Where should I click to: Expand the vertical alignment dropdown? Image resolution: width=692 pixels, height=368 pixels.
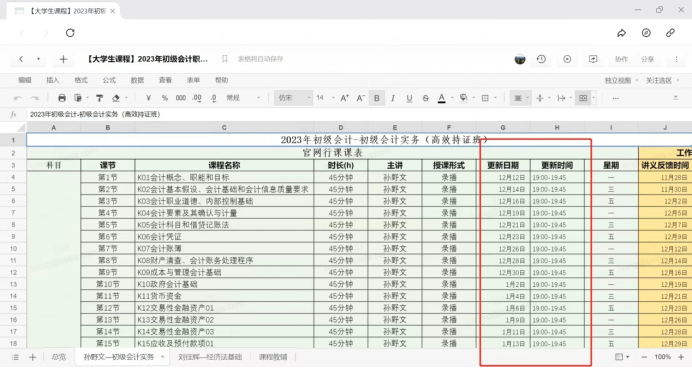(549, 98)
